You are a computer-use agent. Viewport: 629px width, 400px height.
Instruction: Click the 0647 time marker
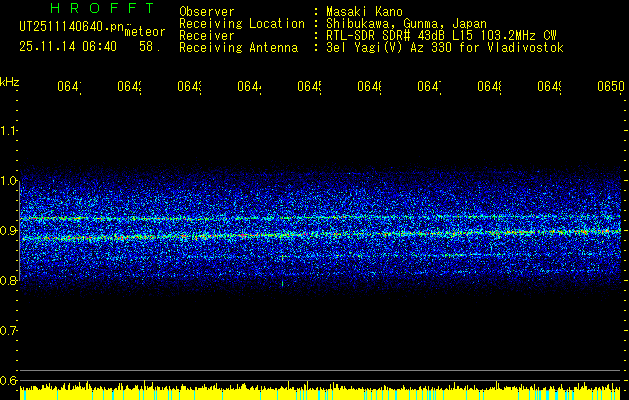click(429, 86)
